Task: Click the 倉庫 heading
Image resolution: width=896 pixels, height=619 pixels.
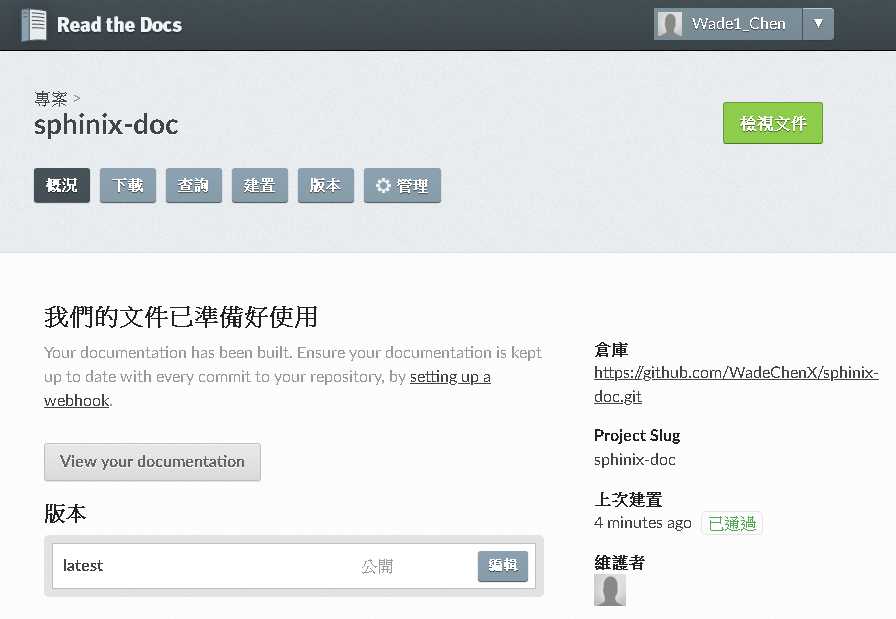Action: tap(611, 350)
